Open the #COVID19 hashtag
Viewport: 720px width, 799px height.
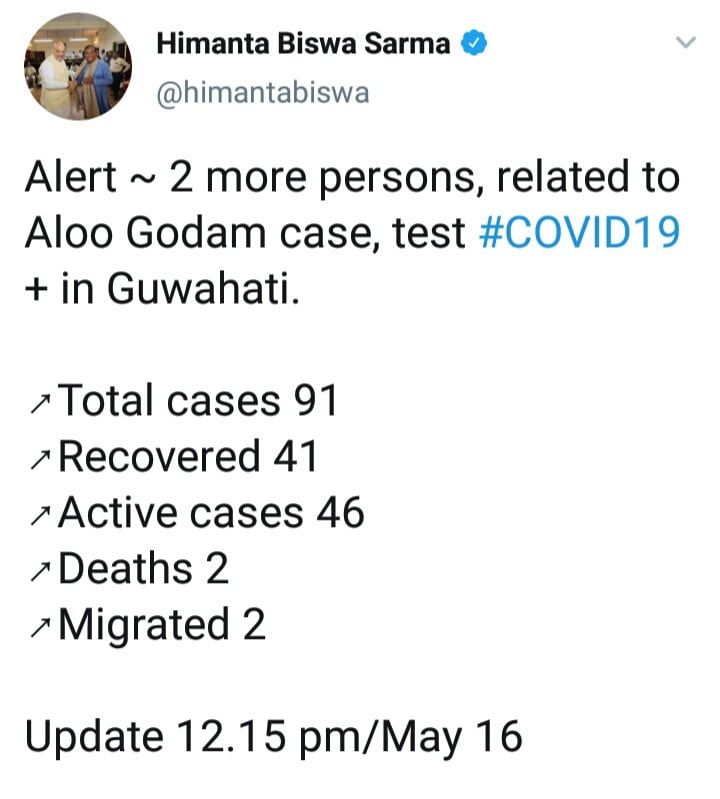pos(580,233)
